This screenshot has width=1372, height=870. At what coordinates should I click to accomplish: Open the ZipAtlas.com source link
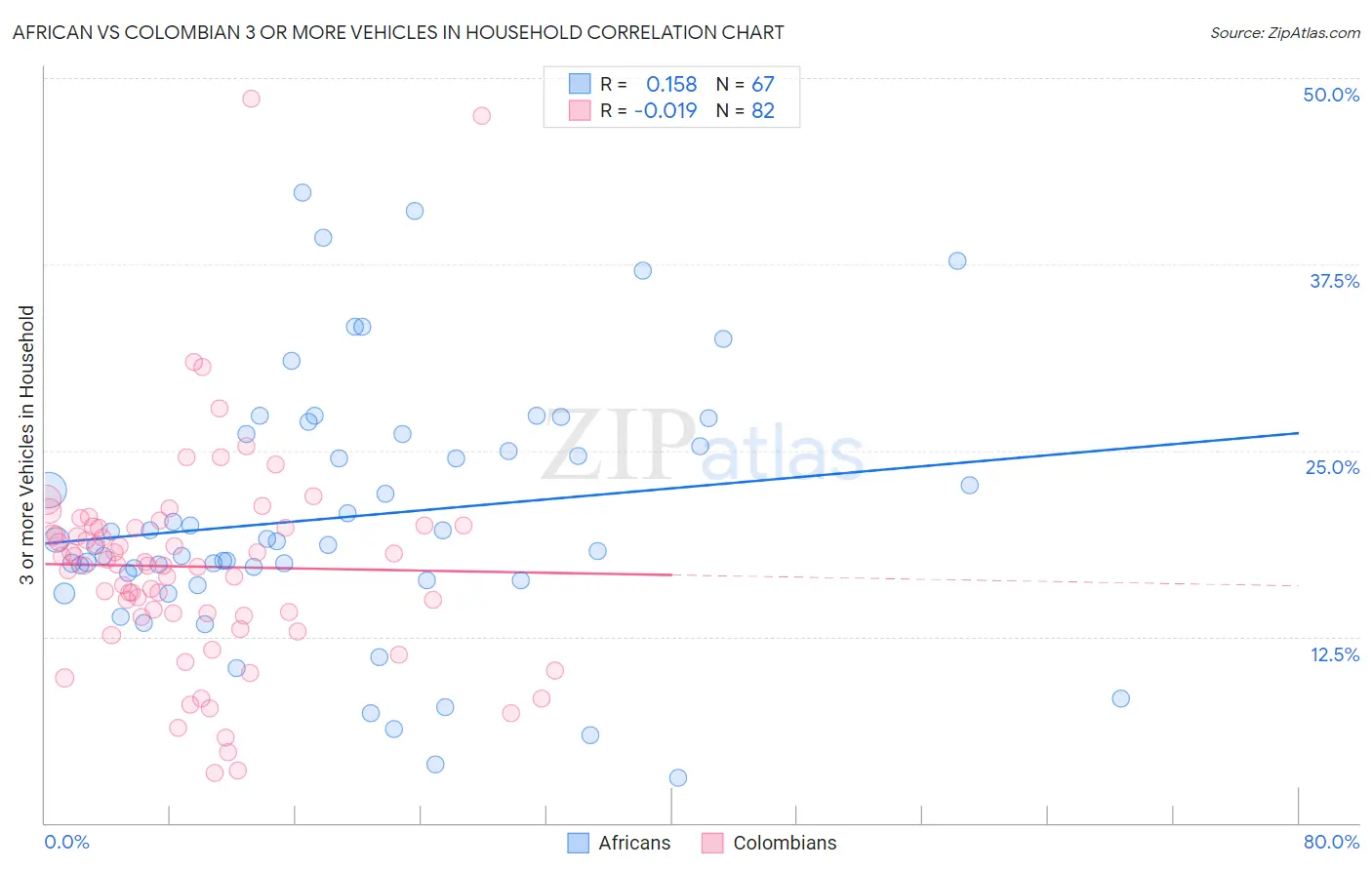(x=1285, y=32)
